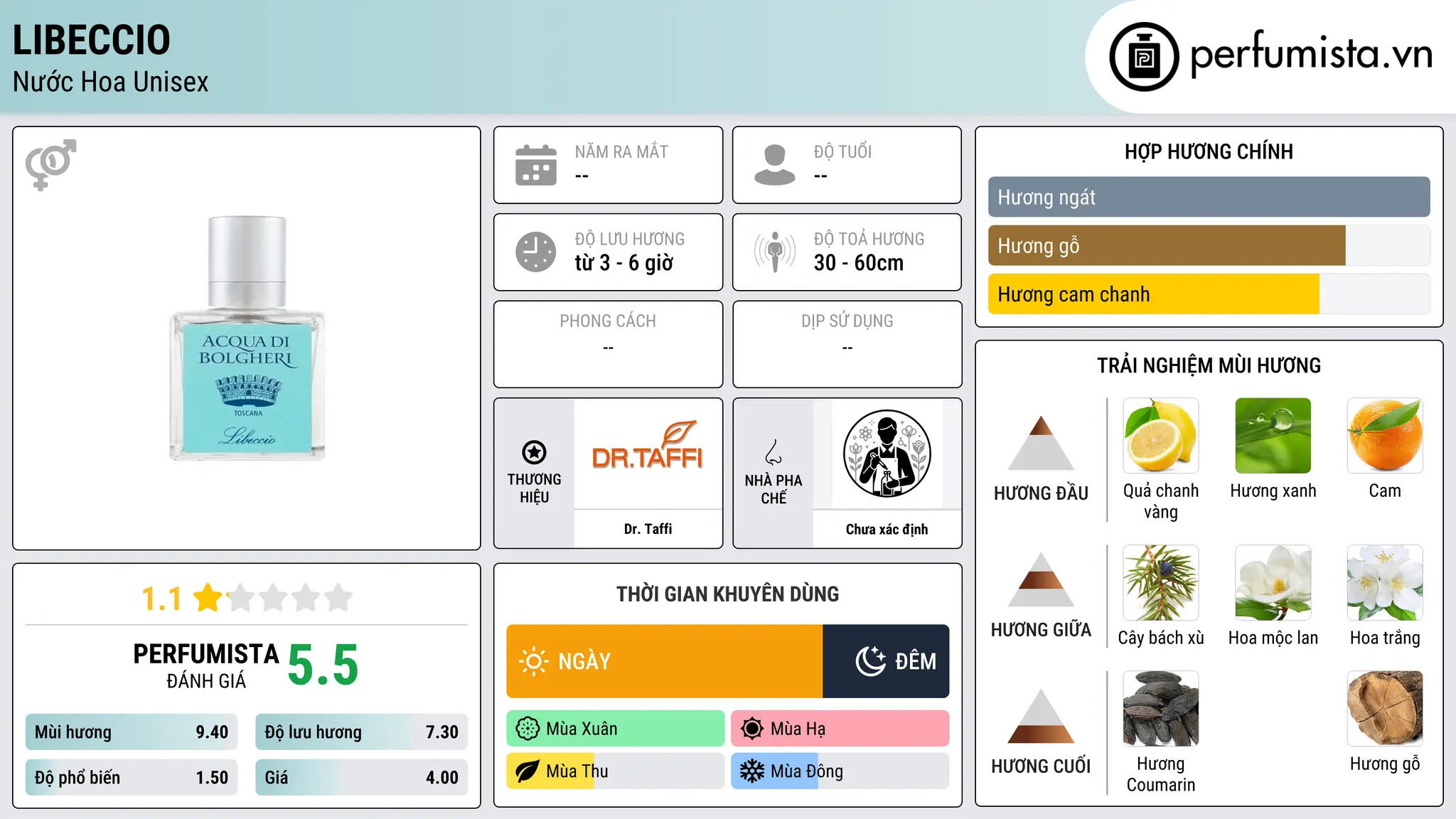Viewport: 1456px width, 819px height.
Task: Click the Hương đầu pyramid icon
Action: [x=1041, y=443]
